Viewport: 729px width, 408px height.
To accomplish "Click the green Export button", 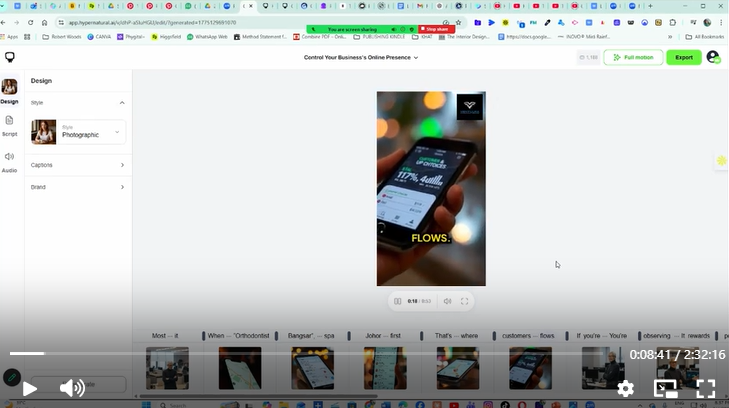I will tap(684, 58).
